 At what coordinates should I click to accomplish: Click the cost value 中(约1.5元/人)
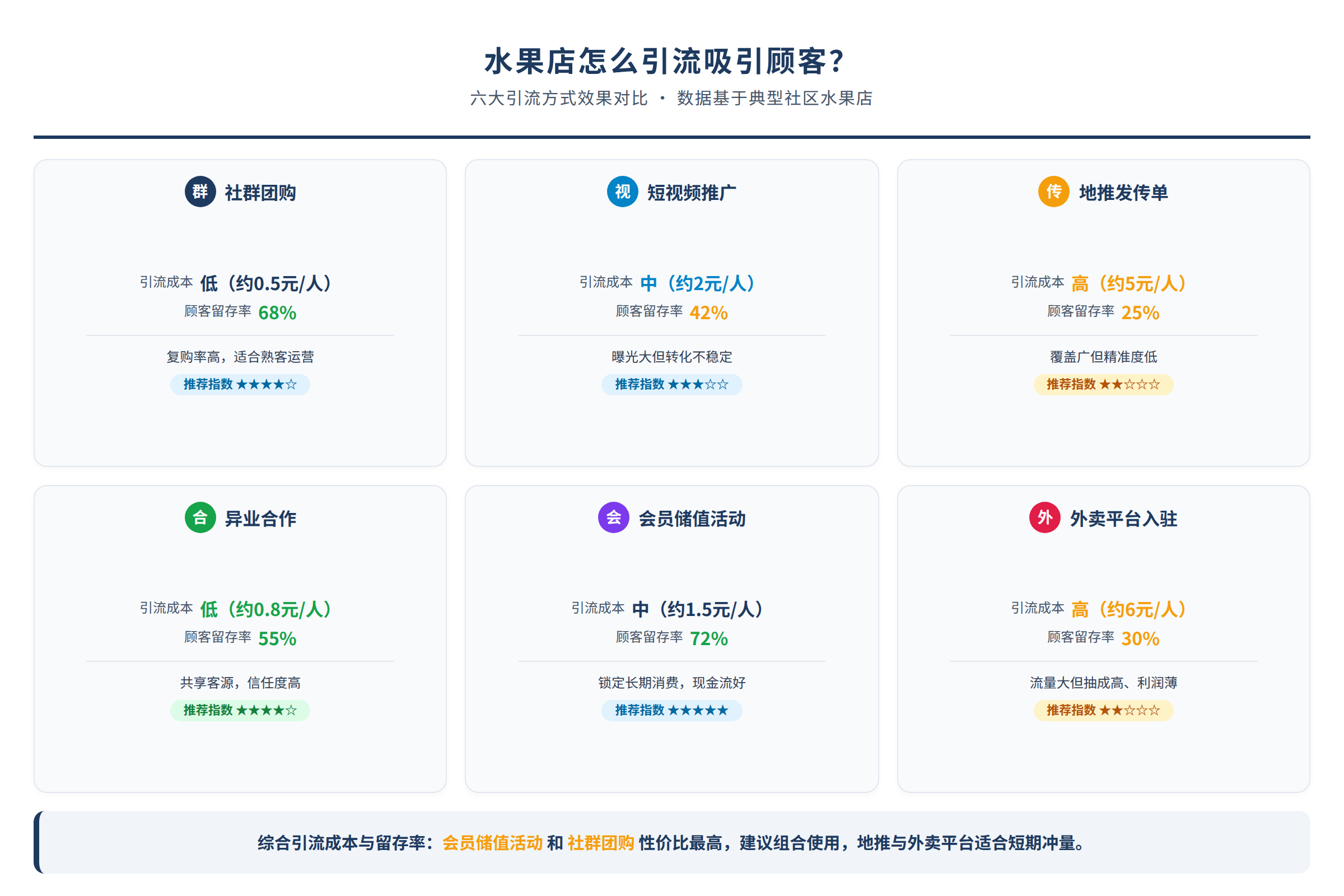click(x=697, y=609)
